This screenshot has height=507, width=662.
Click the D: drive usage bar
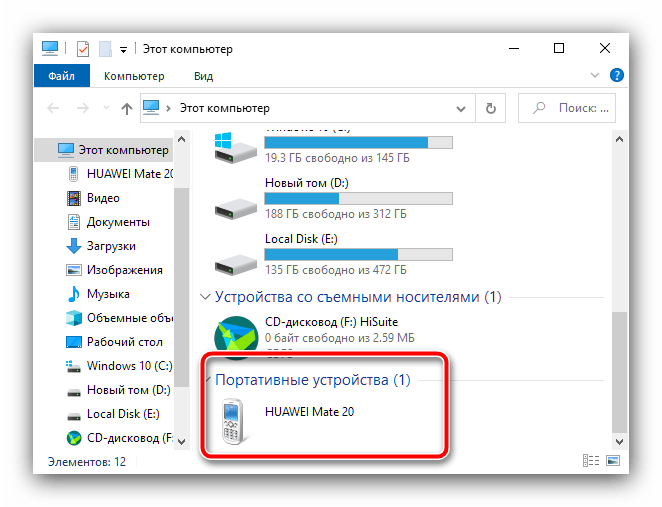click(358, 198)
